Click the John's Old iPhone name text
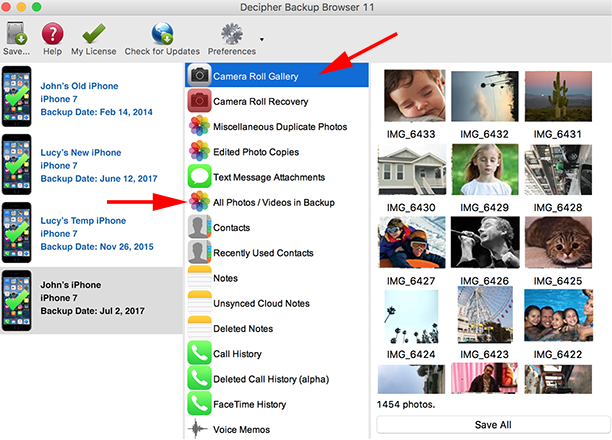 point(79,86)
